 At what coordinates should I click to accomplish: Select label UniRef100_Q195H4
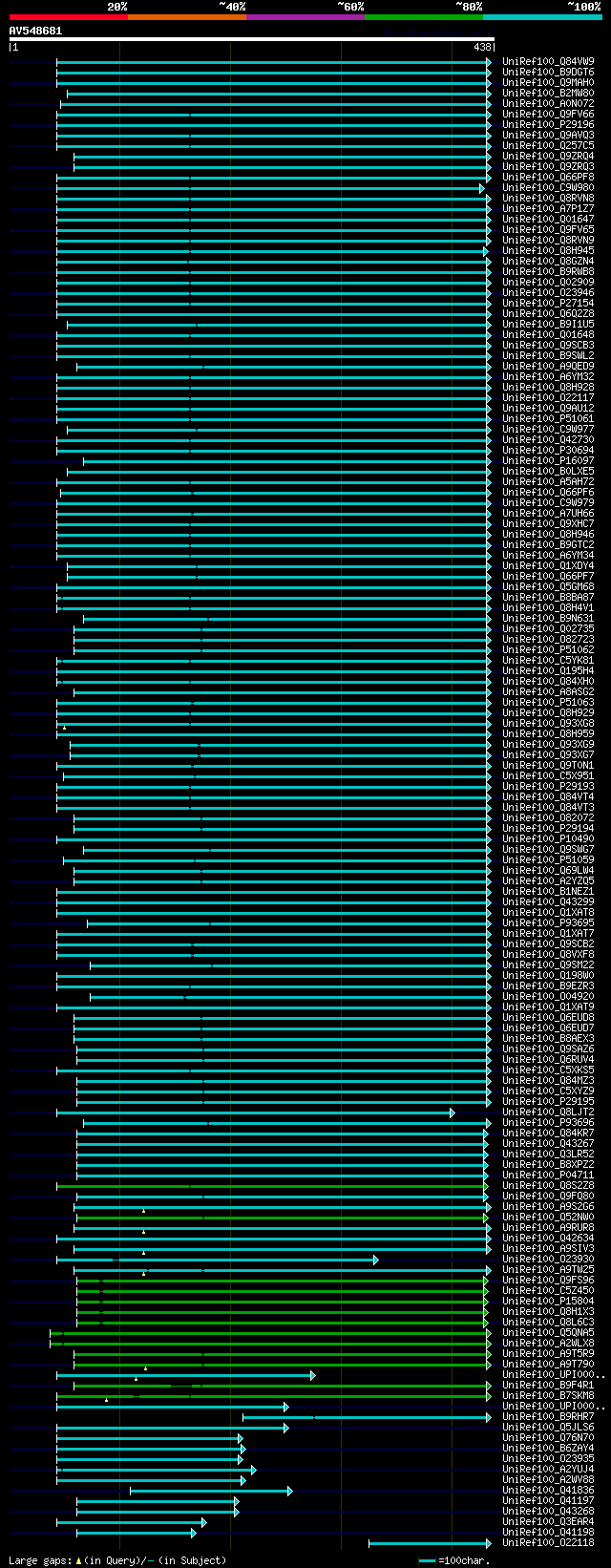[x=548, y=671]
